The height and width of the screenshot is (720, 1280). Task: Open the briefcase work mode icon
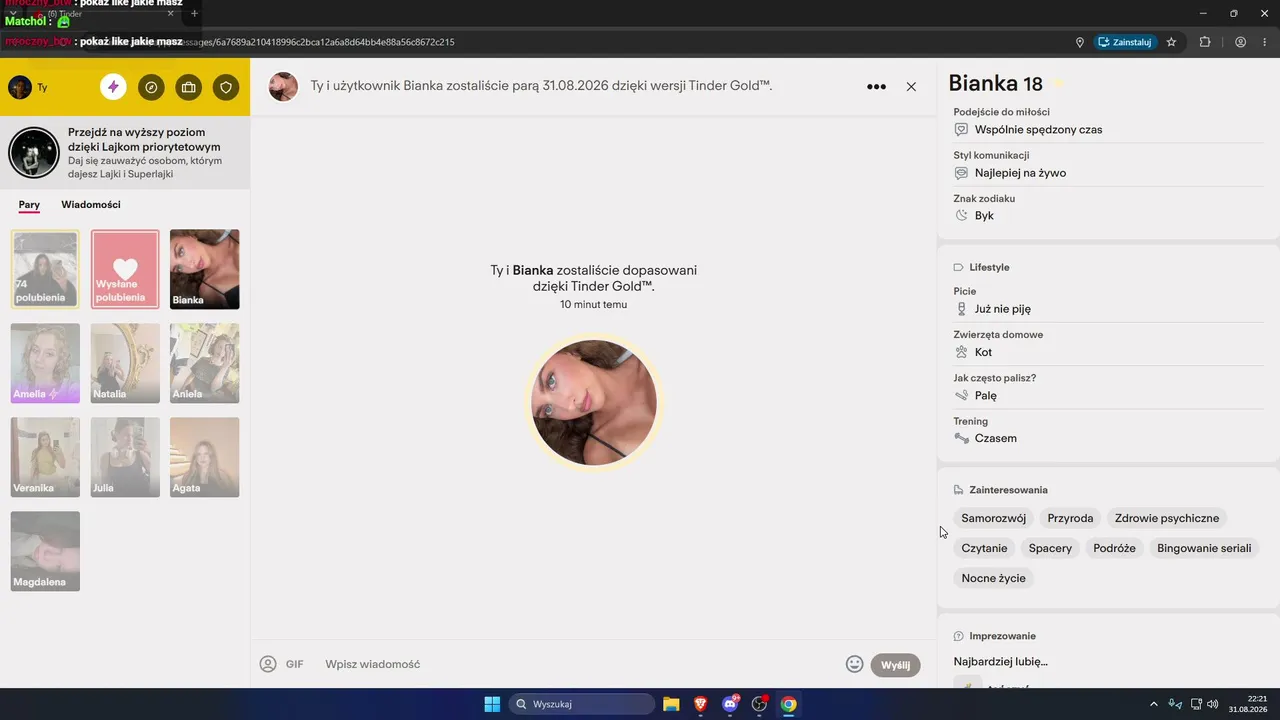click(188, 87)
